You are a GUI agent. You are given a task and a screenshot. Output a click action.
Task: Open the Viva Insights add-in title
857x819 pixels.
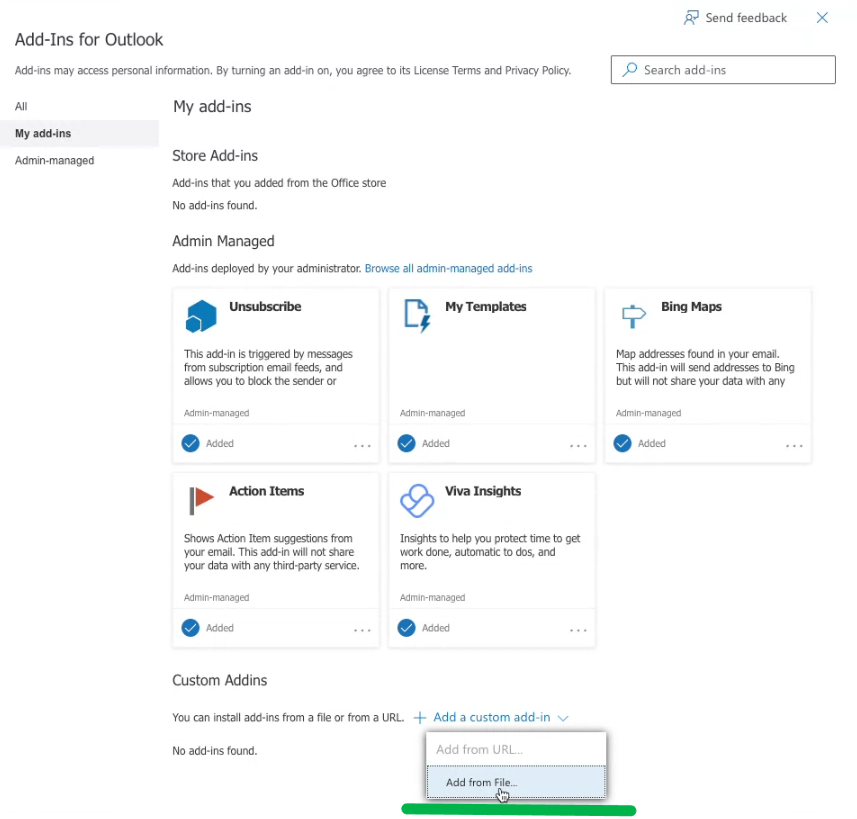(483, 491)
